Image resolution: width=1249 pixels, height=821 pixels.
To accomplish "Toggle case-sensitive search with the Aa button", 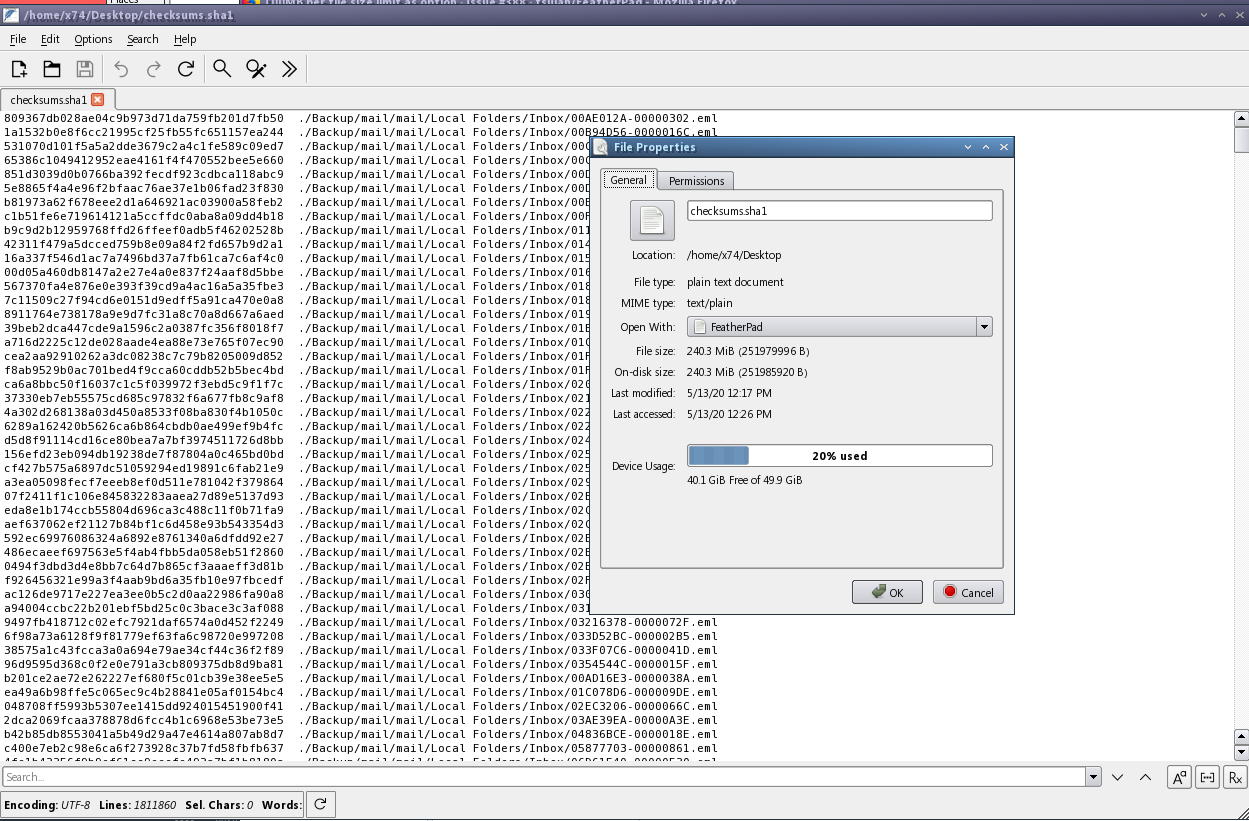I will tap(1179, 777).
